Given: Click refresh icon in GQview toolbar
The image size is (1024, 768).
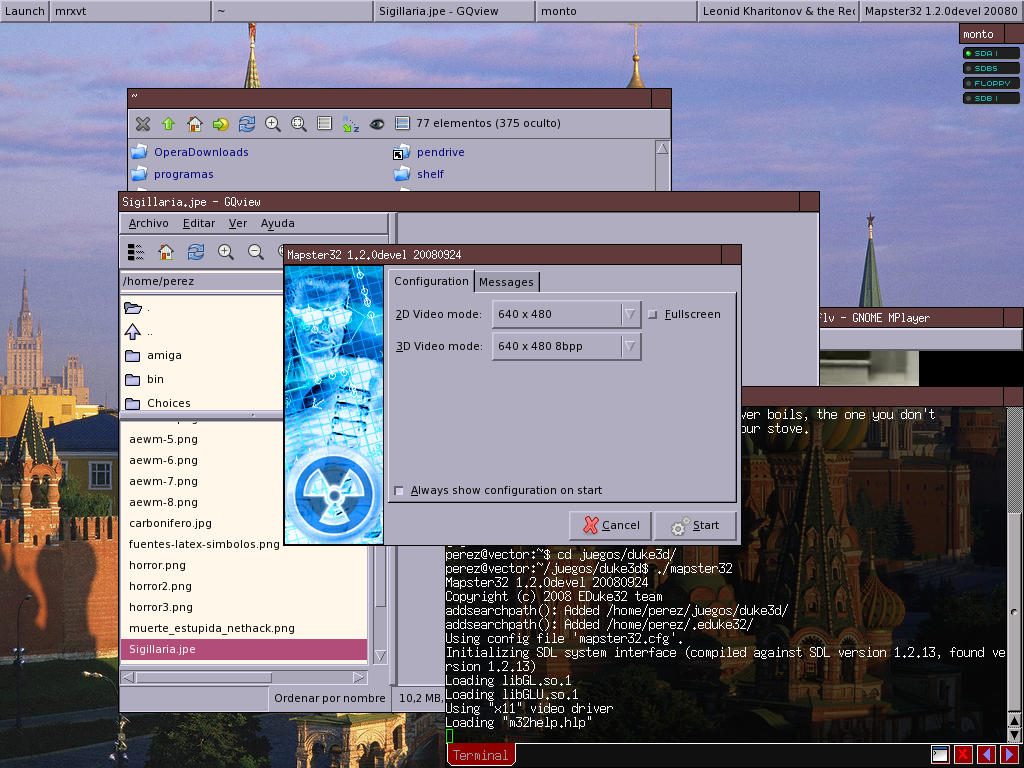Looking at the screenshot, I should [196, 252].
